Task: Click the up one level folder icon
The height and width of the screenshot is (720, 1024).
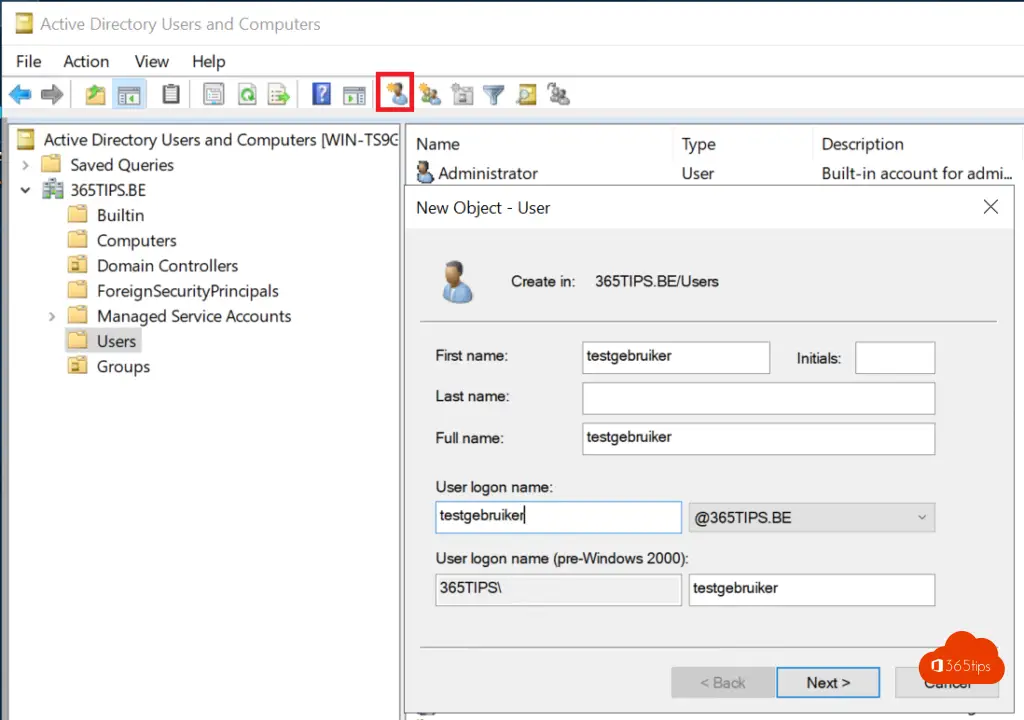Action: point(95,95)
